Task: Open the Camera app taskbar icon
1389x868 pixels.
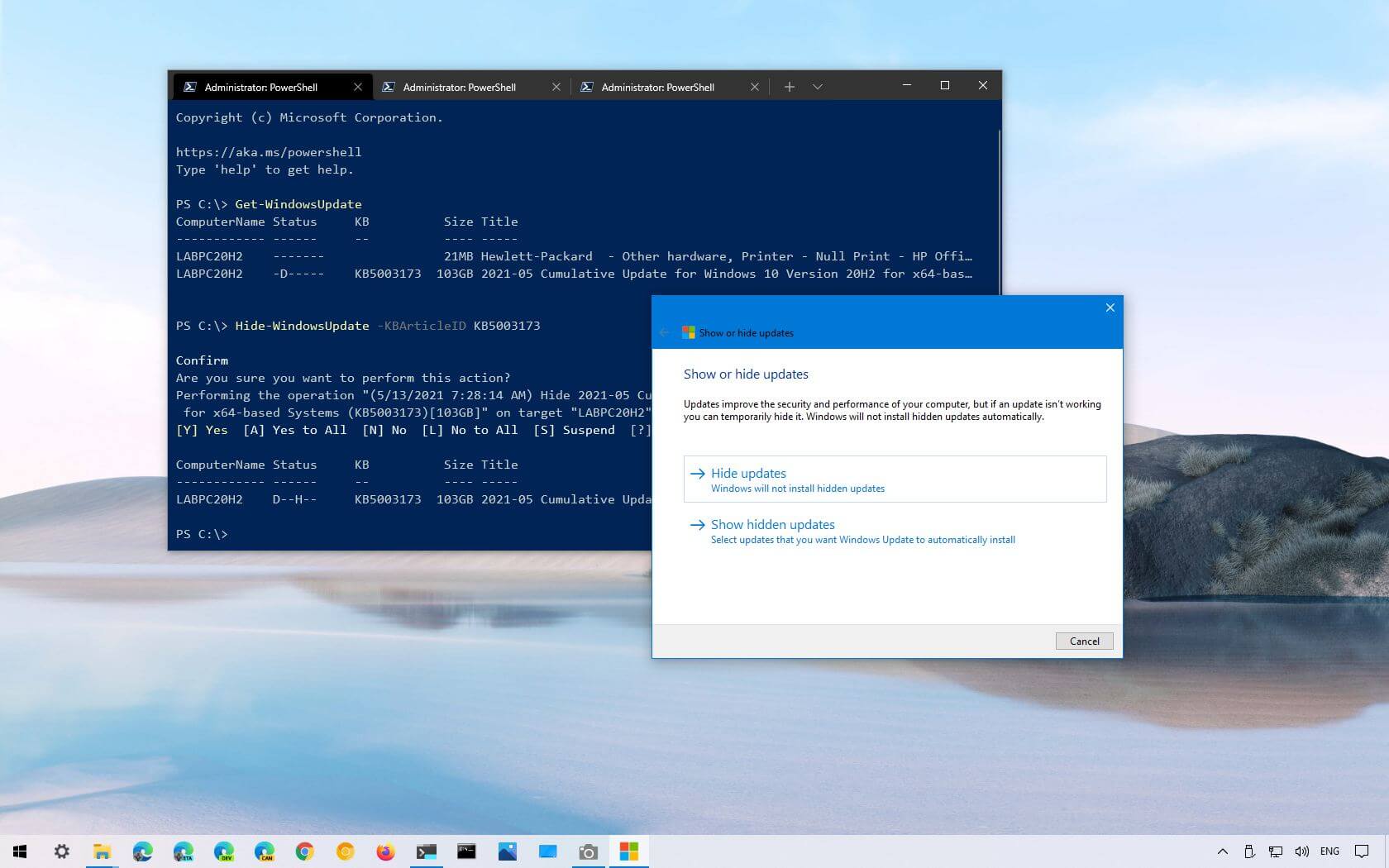Action: pyautogui.click(x=588, y=851)
